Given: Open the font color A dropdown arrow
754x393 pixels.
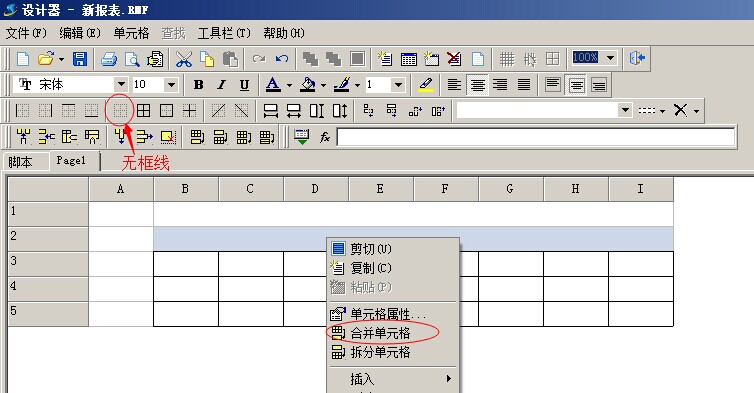Looking at the screenshot, I should (289, 86).
